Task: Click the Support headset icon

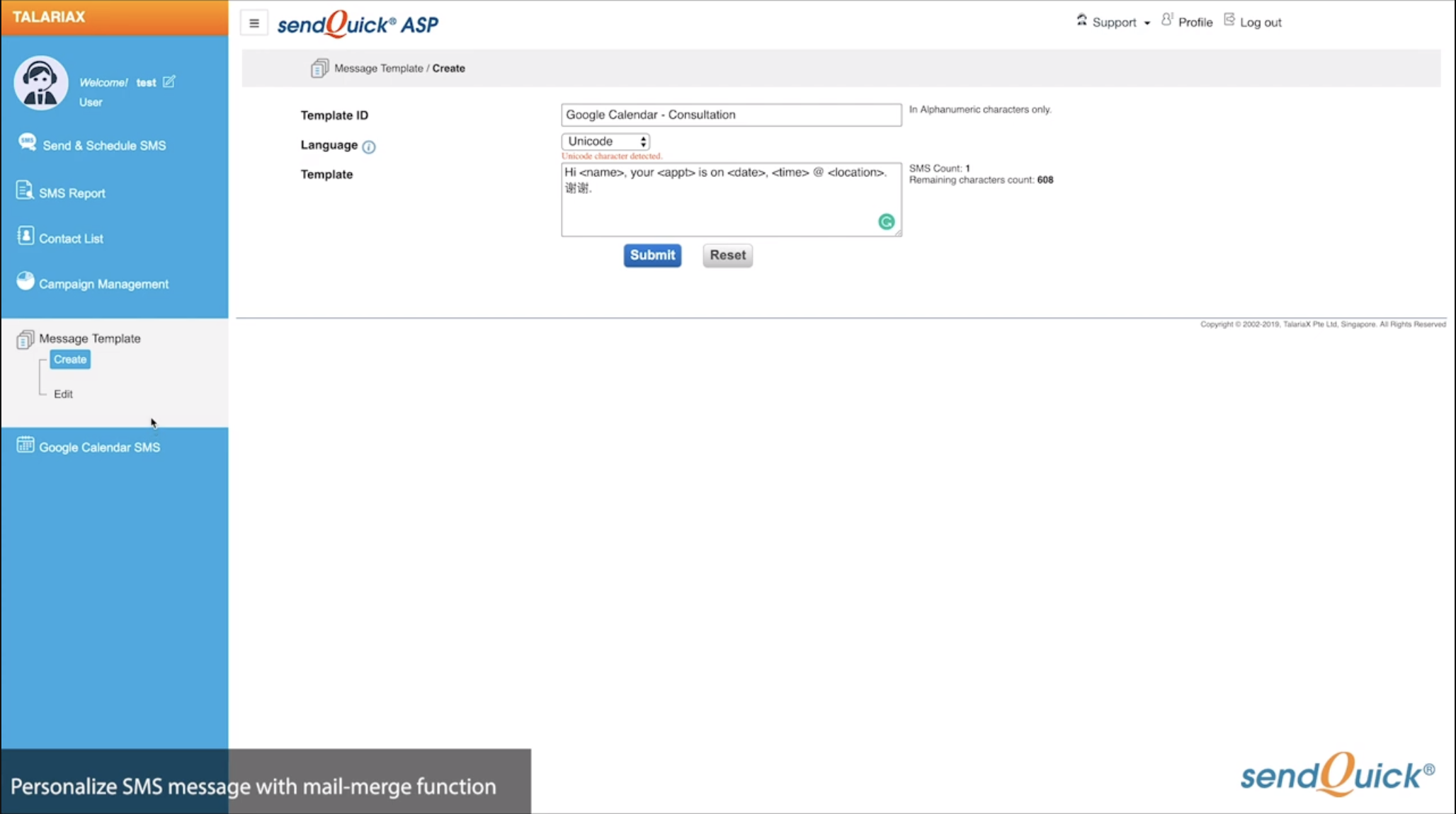Action: pos(1081,20)
